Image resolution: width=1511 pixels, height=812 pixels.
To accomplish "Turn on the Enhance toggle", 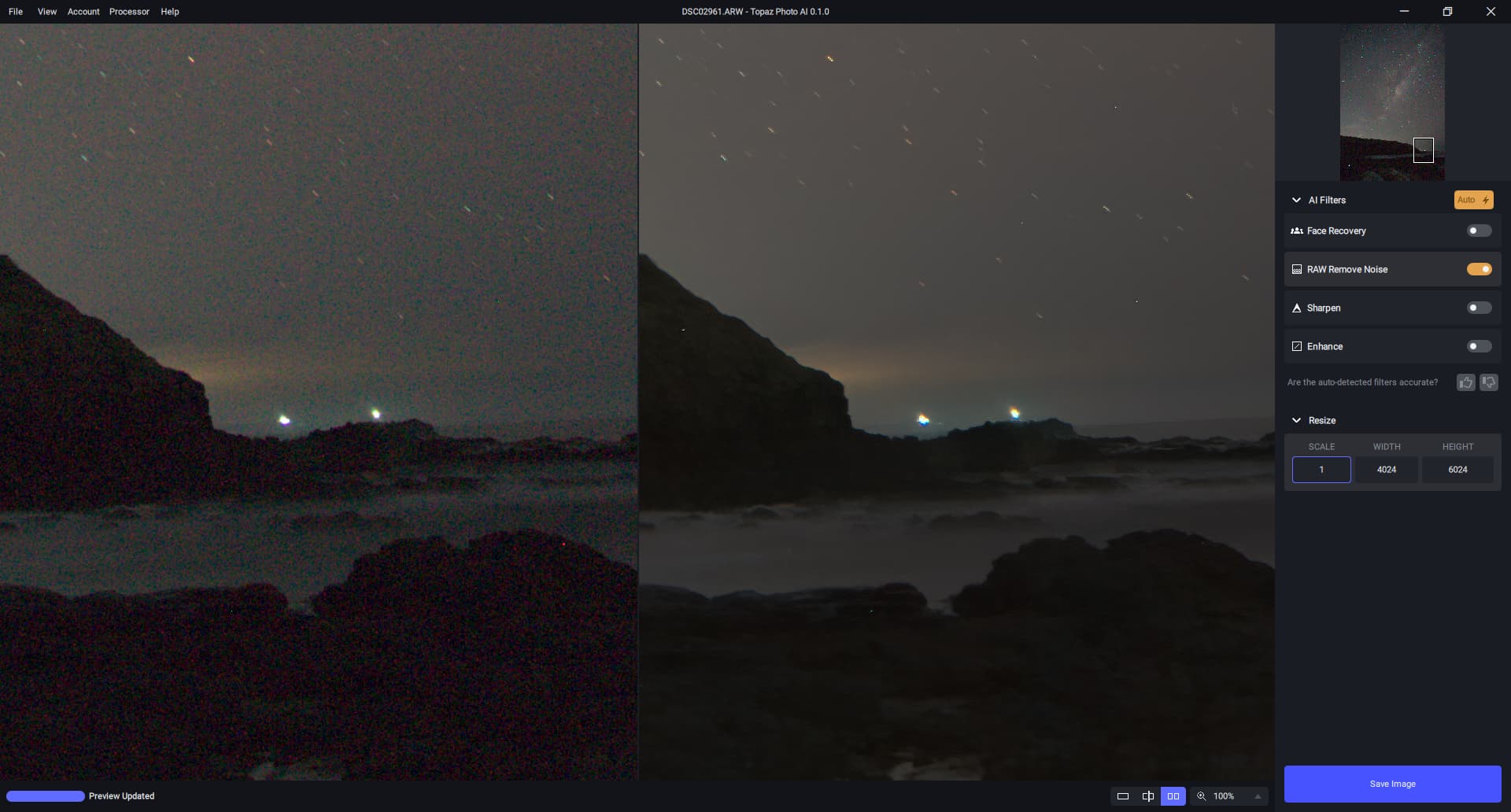I will [x=1479, y=347].
